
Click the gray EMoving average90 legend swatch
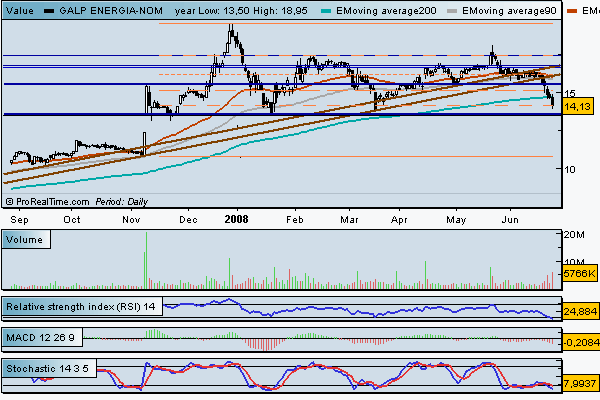[452, 11]
